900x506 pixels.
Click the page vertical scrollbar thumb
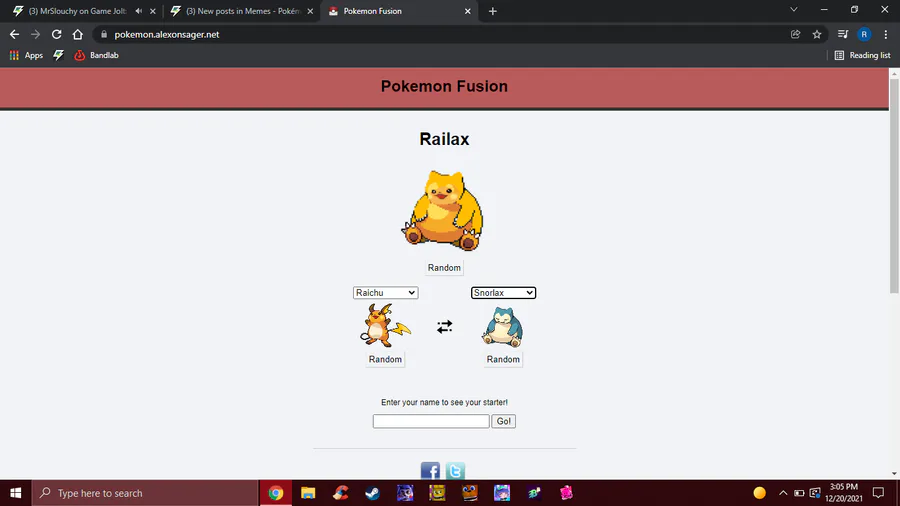894,186
